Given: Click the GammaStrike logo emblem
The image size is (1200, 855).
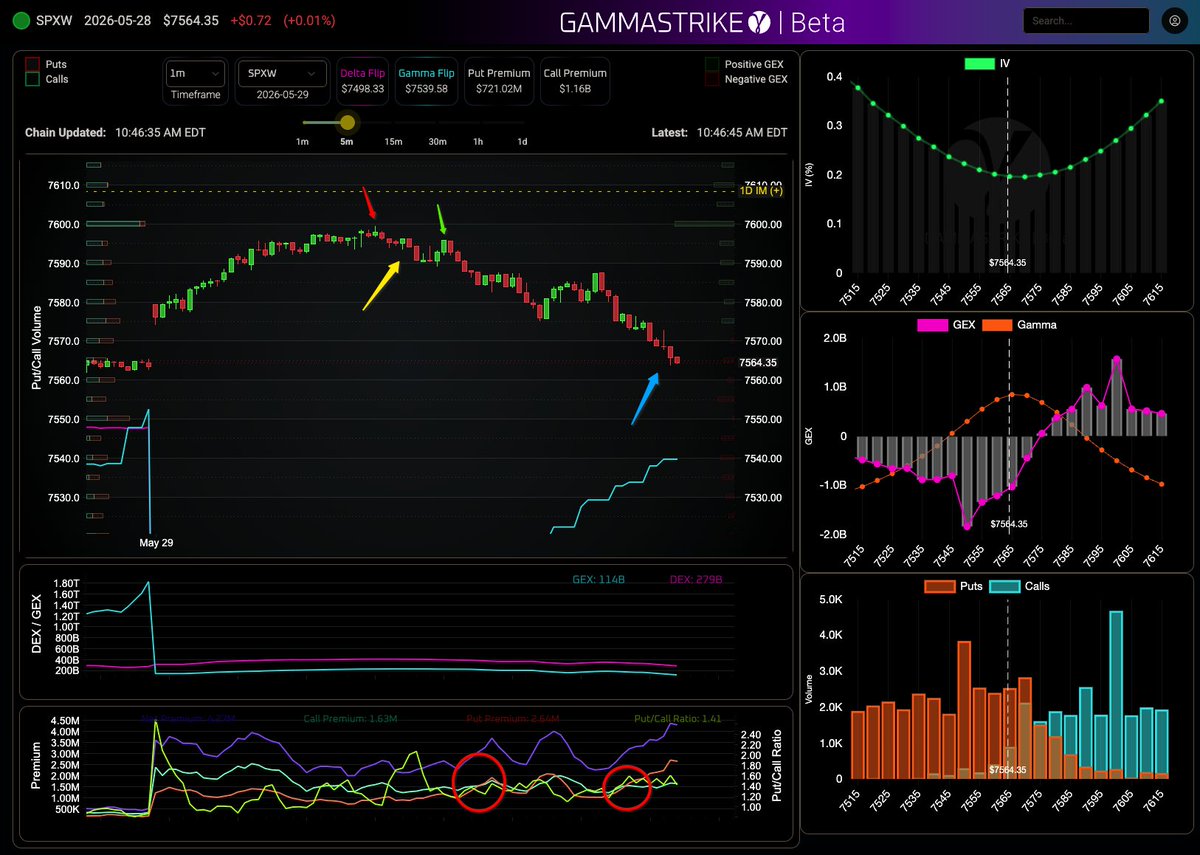Looking at the screenshot, I should (x=761, y=20).
